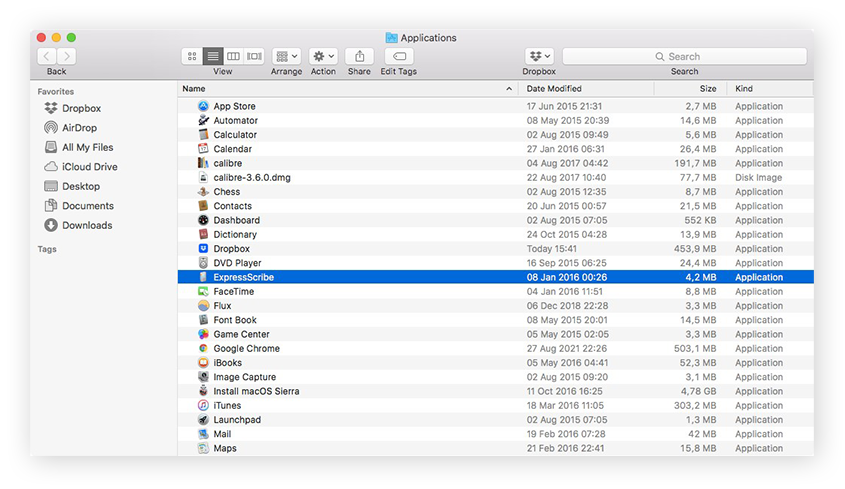Click the "27 Aug 2021 22:26" date
Screen dimensions: 845x489
(x=567, y=348)
